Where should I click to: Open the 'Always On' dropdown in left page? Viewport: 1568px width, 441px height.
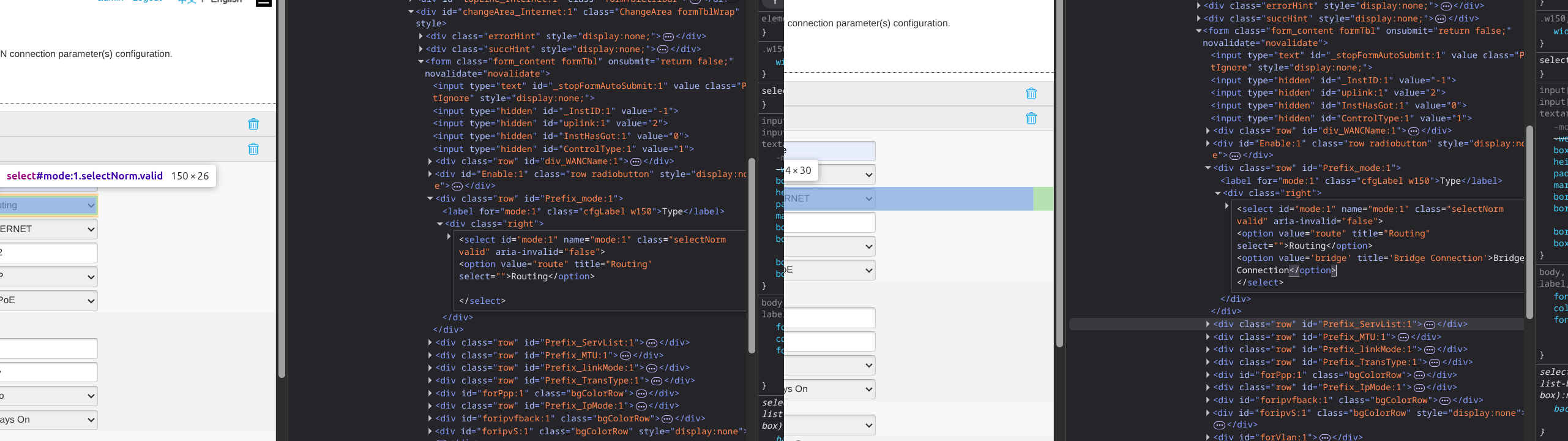(x=48, y=420)
